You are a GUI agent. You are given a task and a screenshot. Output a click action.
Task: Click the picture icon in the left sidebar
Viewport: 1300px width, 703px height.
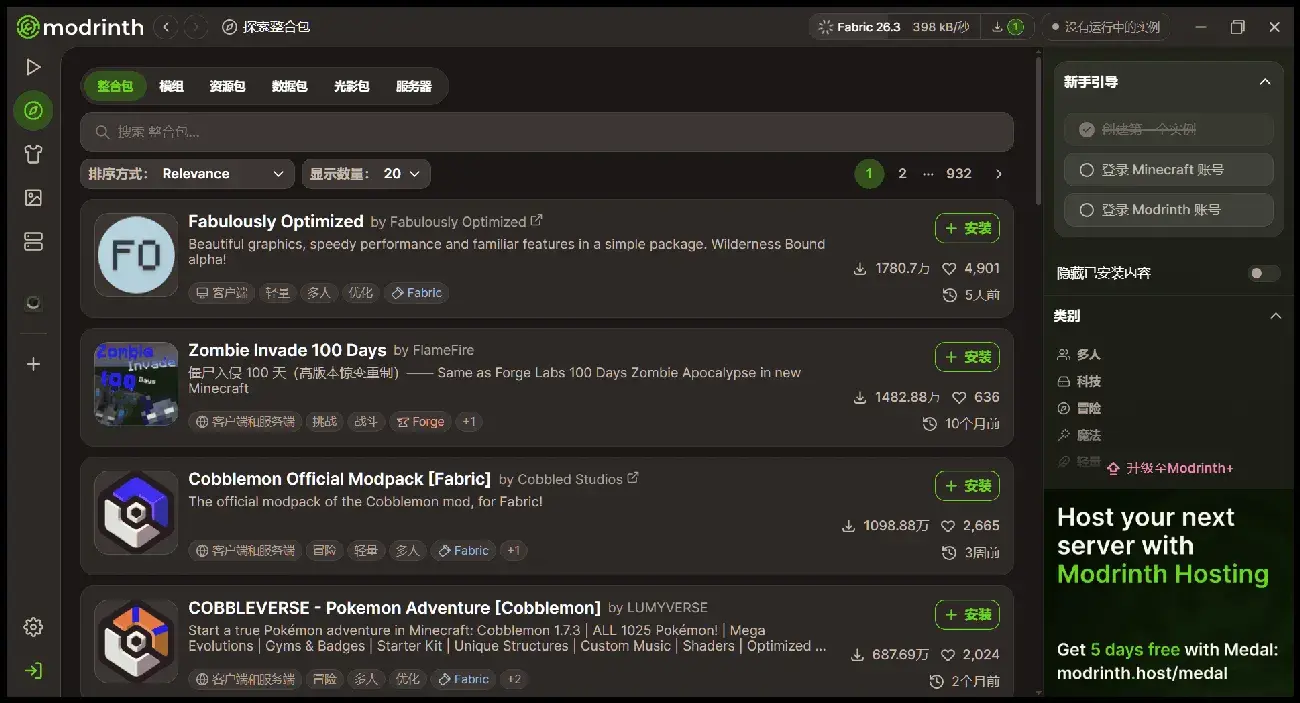coord(33,198)
